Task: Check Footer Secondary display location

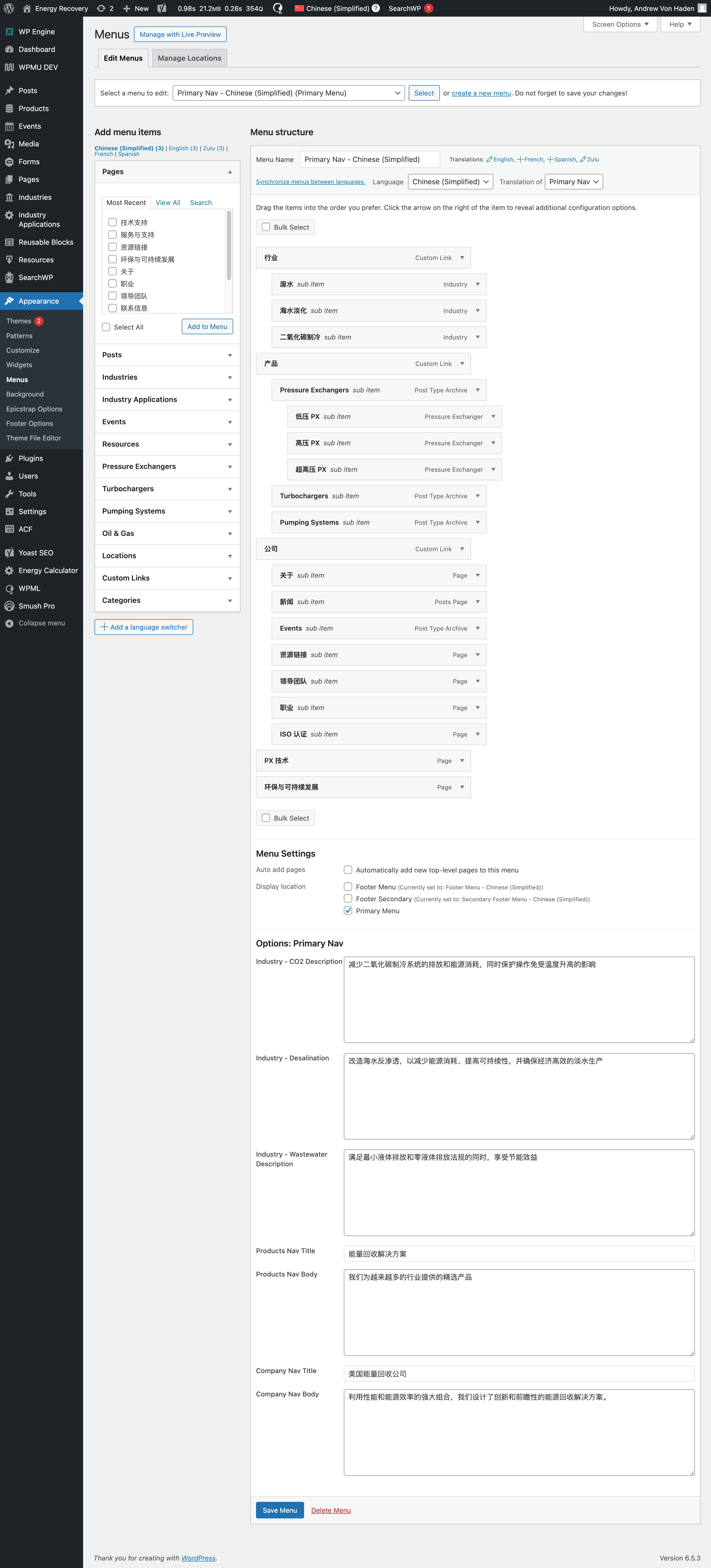Action: tap(348, 898)
